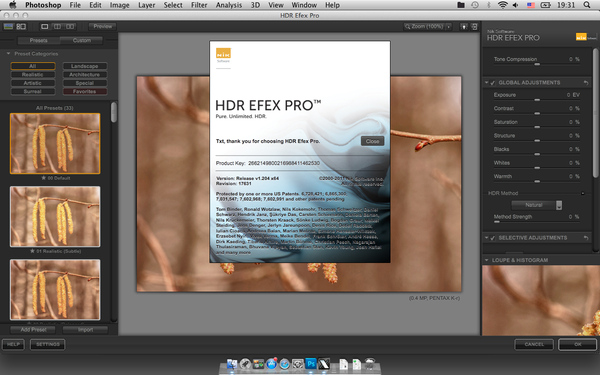Open App Store from the Dock
Screen dimensions: 600x375
tap(272, 364)
